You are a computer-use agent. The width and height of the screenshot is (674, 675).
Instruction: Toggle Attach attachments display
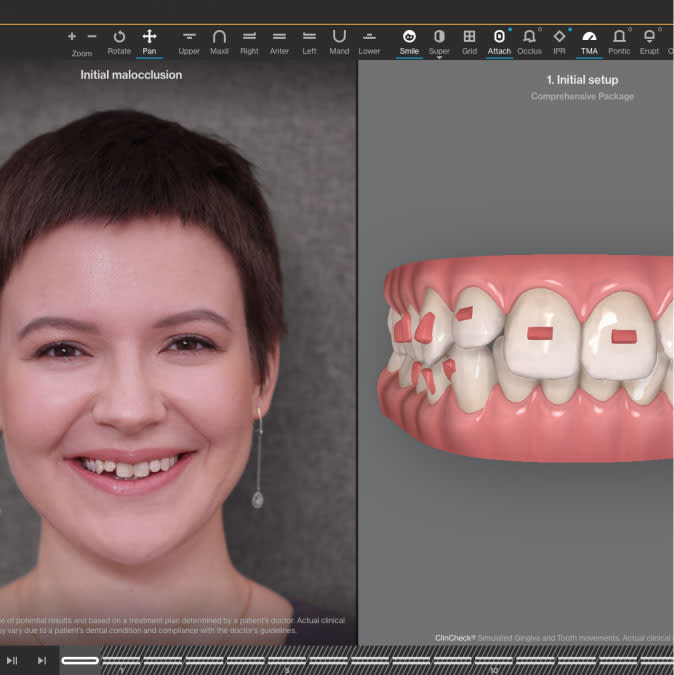499,37
